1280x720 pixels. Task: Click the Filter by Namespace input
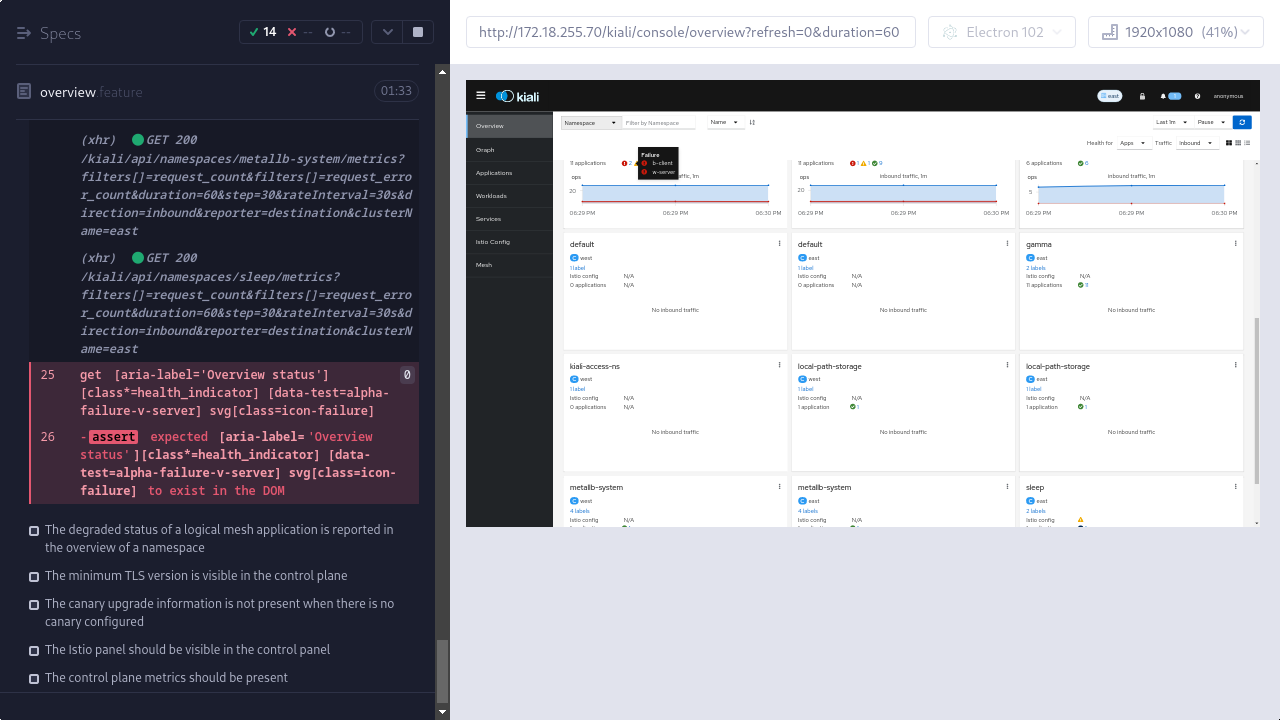[x=659, y=123]
